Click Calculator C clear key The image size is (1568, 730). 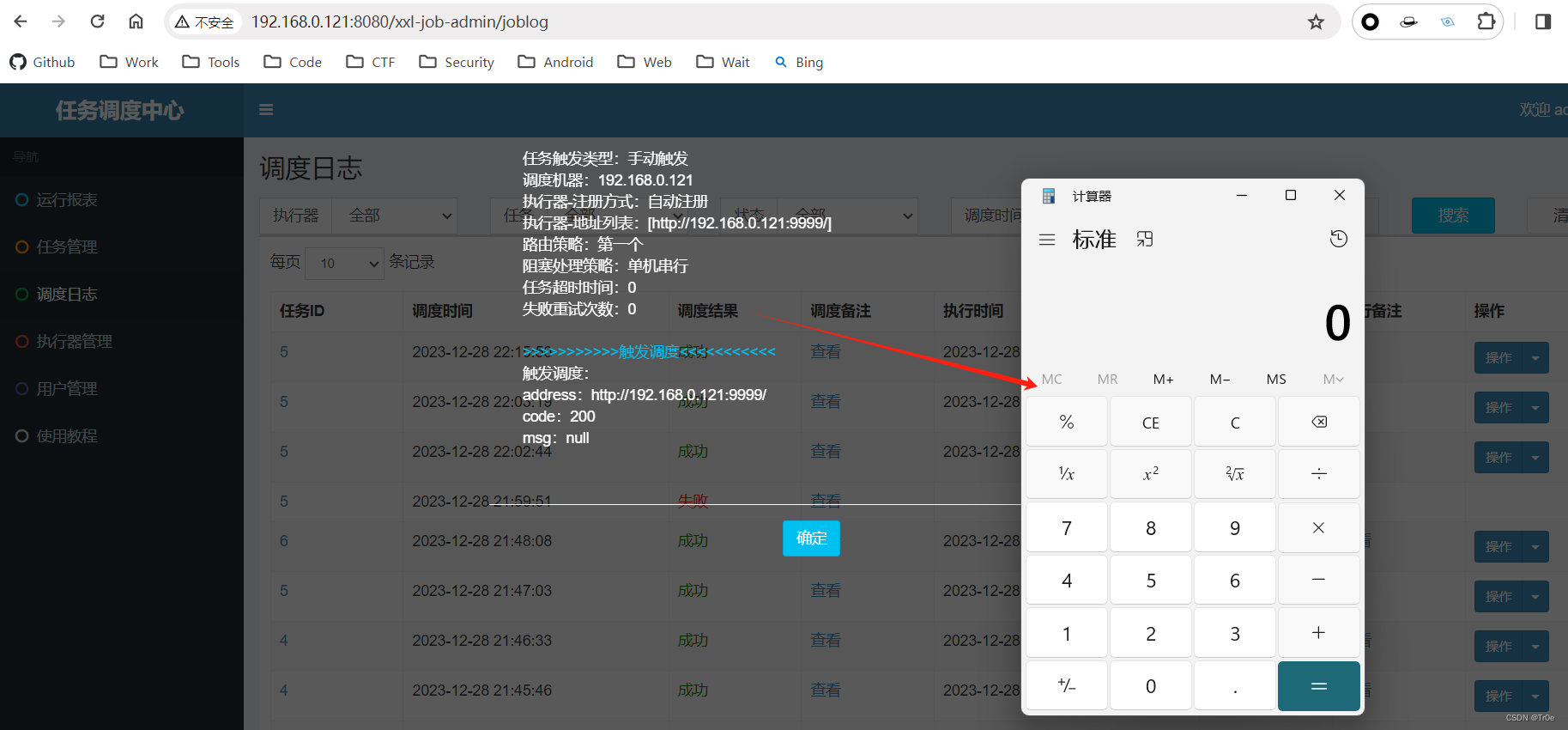coord(1235,423)
